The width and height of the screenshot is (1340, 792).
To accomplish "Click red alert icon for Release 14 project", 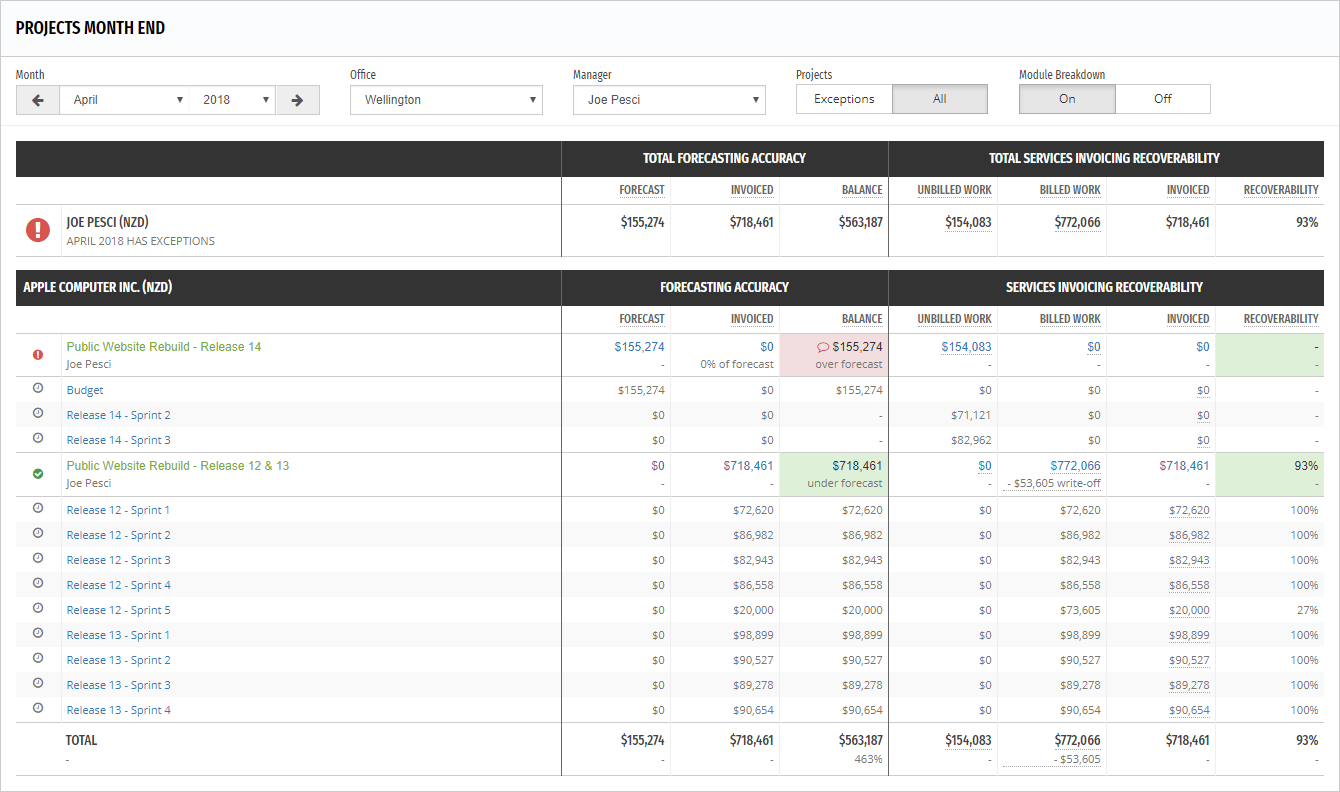I will pos(38,354).
